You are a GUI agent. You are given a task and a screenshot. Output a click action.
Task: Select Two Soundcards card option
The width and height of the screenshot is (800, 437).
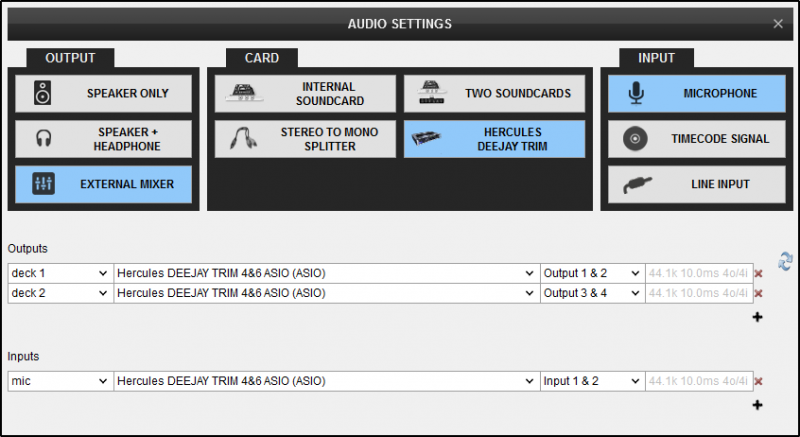tap(494, 93)
